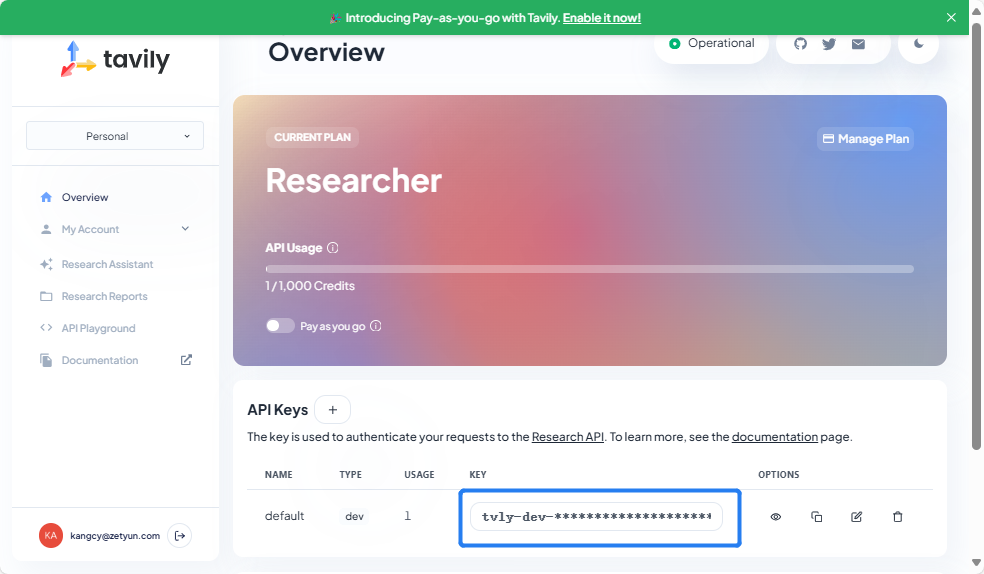Toggle dark mode with moon icon
984x574 pixels.
919,44
